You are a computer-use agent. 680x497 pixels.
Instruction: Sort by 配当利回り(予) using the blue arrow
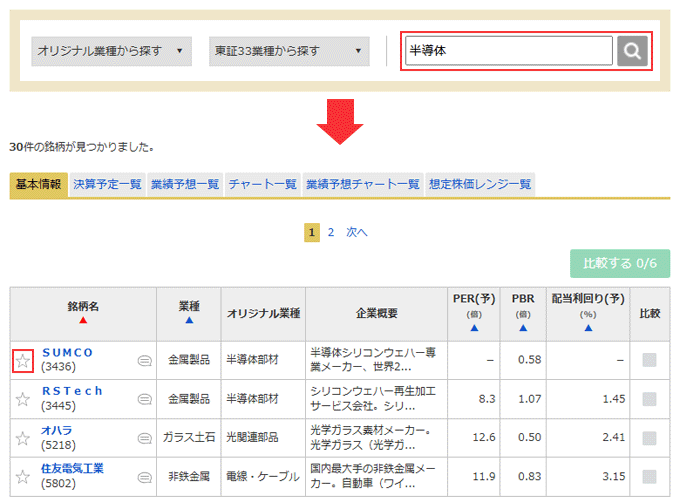click(x=588, y=328)
